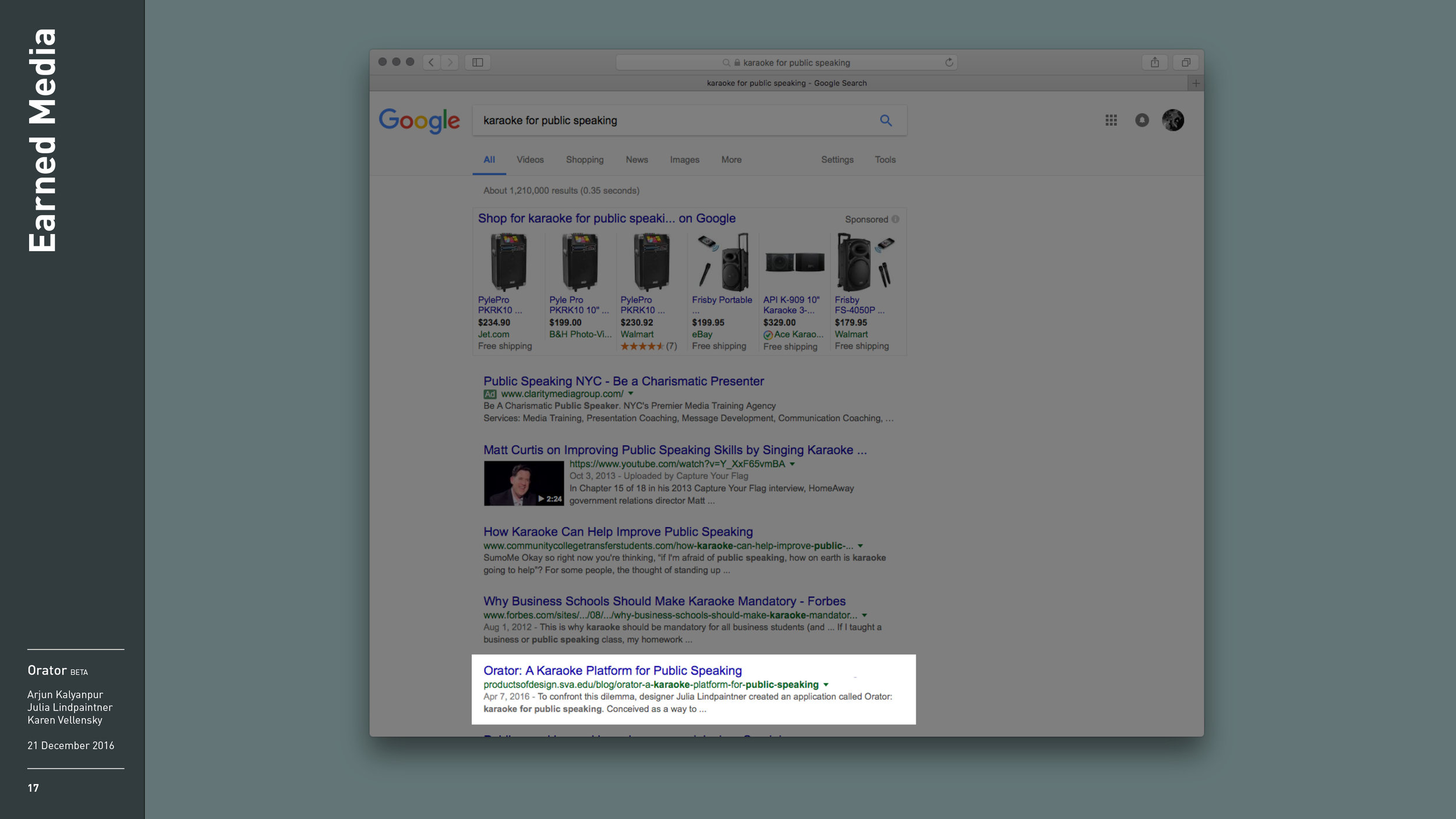
Task: Click the Ace Karao... seller name
Action: [798, 334]
